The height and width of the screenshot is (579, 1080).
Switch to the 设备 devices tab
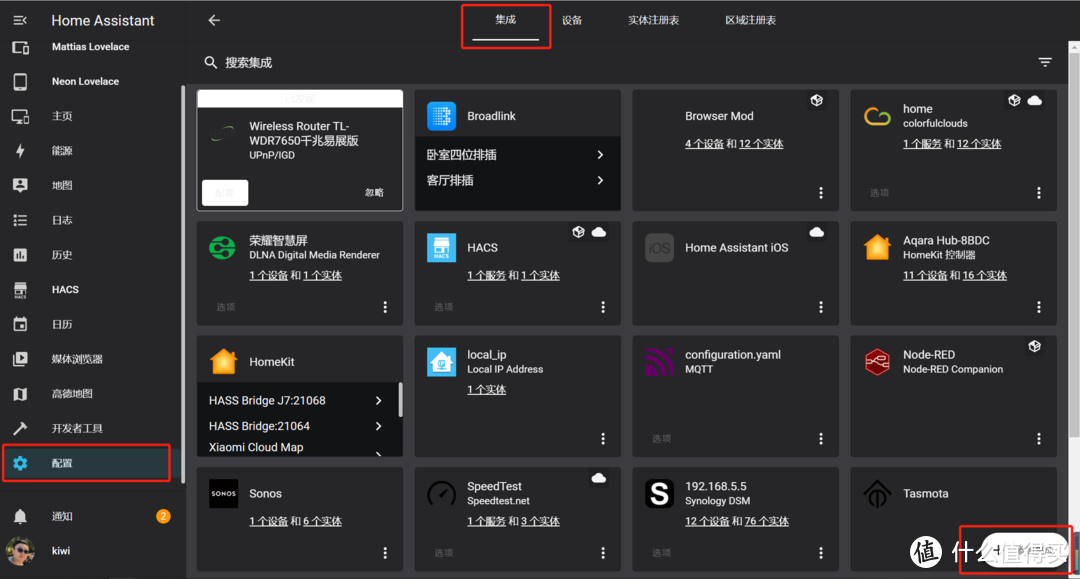point(572,21)
